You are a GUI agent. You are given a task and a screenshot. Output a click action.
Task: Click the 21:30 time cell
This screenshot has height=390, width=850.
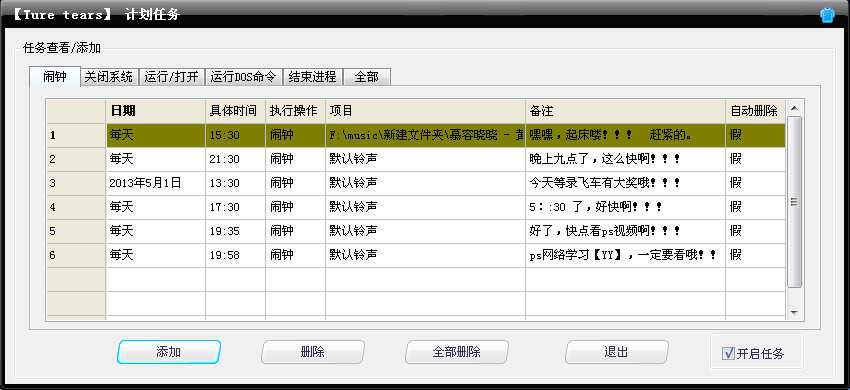point(235,159)
